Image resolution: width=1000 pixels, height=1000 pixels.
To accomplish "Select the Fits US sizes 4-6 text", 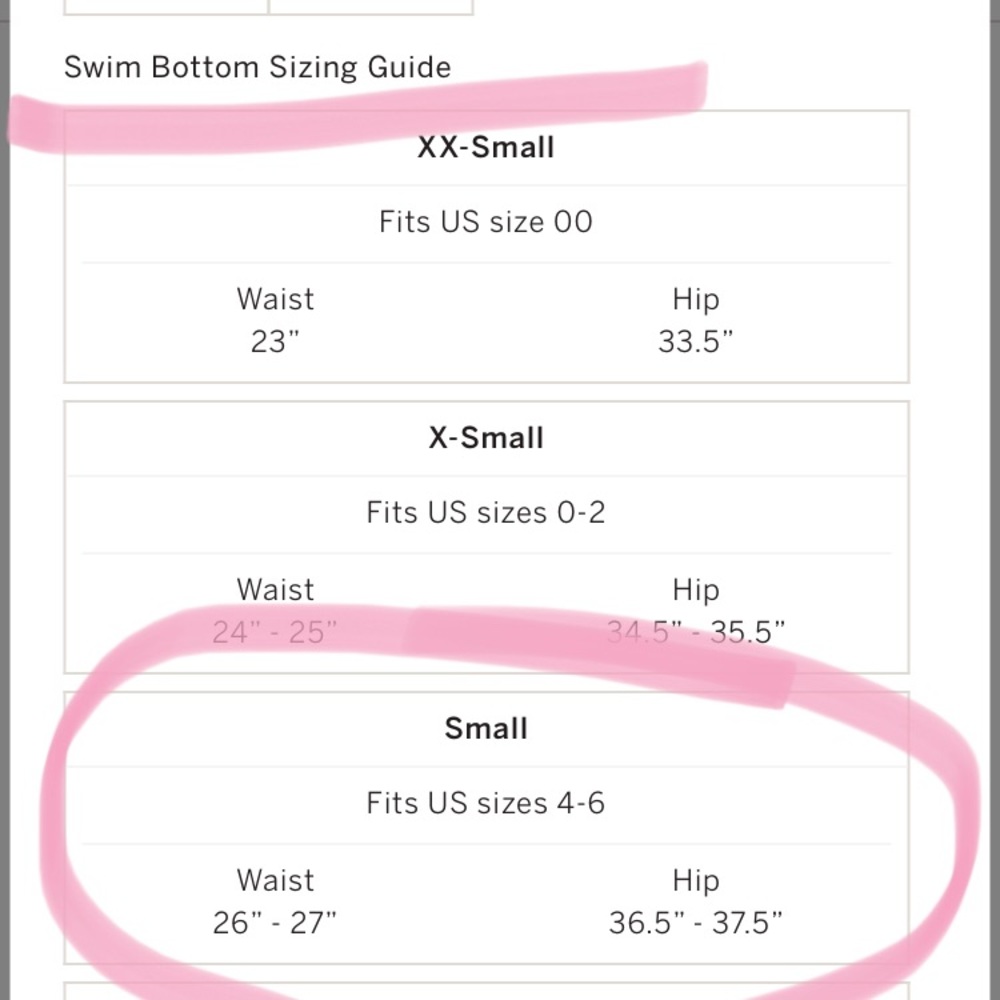I will pos(486,803).
